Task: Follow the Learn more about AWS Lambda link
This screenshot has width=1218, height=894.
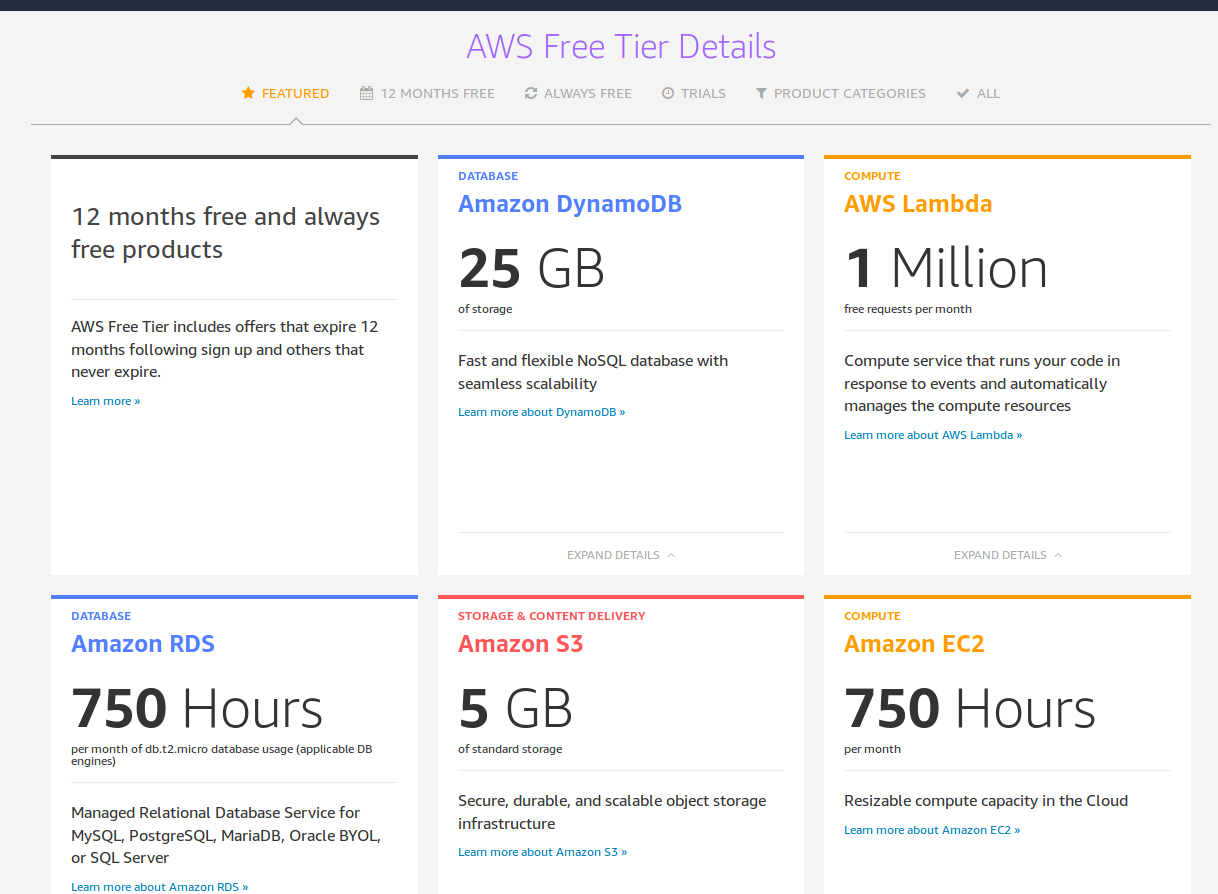Action: point(932,435)
